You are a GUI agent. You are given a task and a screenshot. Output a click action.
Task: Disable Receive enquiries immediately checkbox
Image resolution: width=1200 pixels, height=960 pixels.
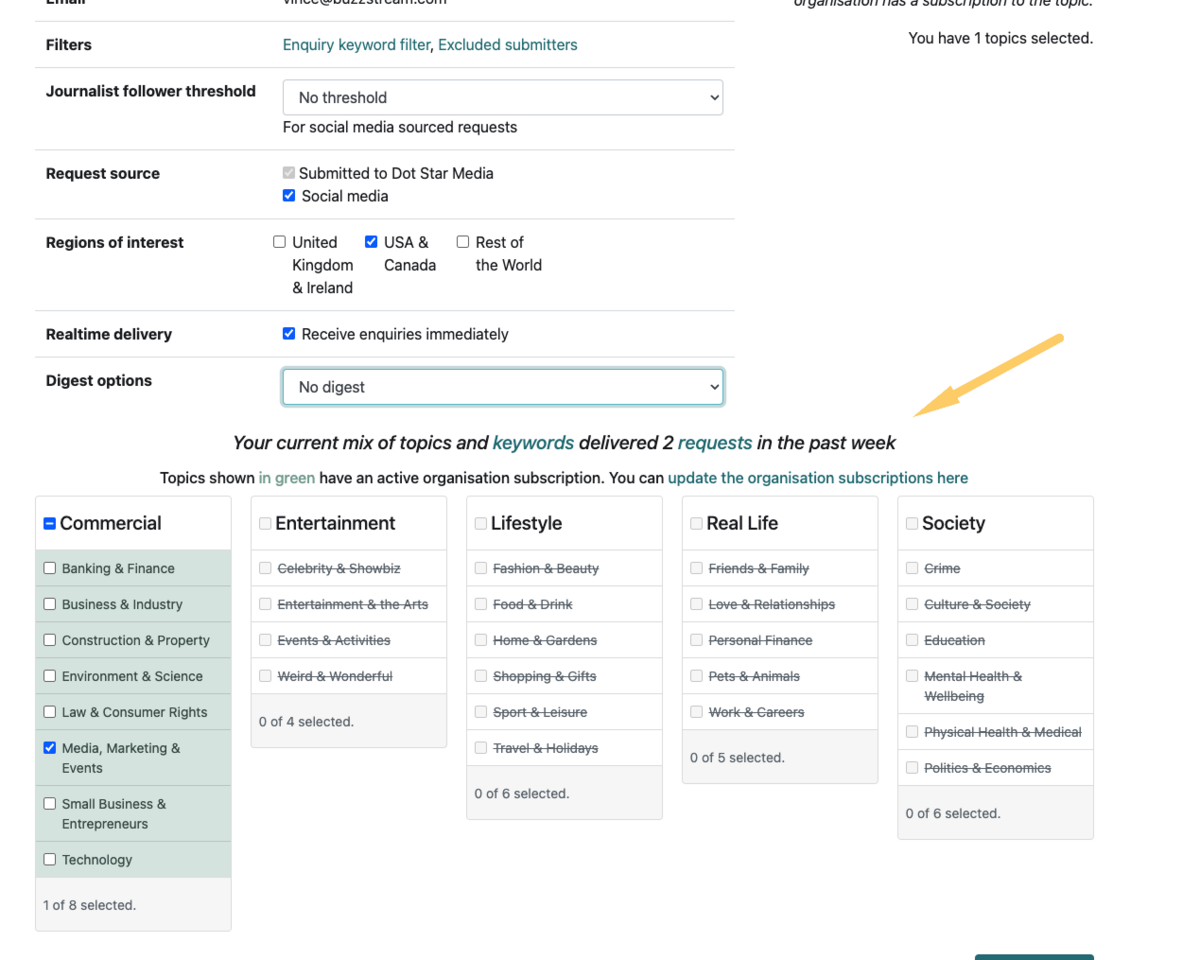coord(289,334)
